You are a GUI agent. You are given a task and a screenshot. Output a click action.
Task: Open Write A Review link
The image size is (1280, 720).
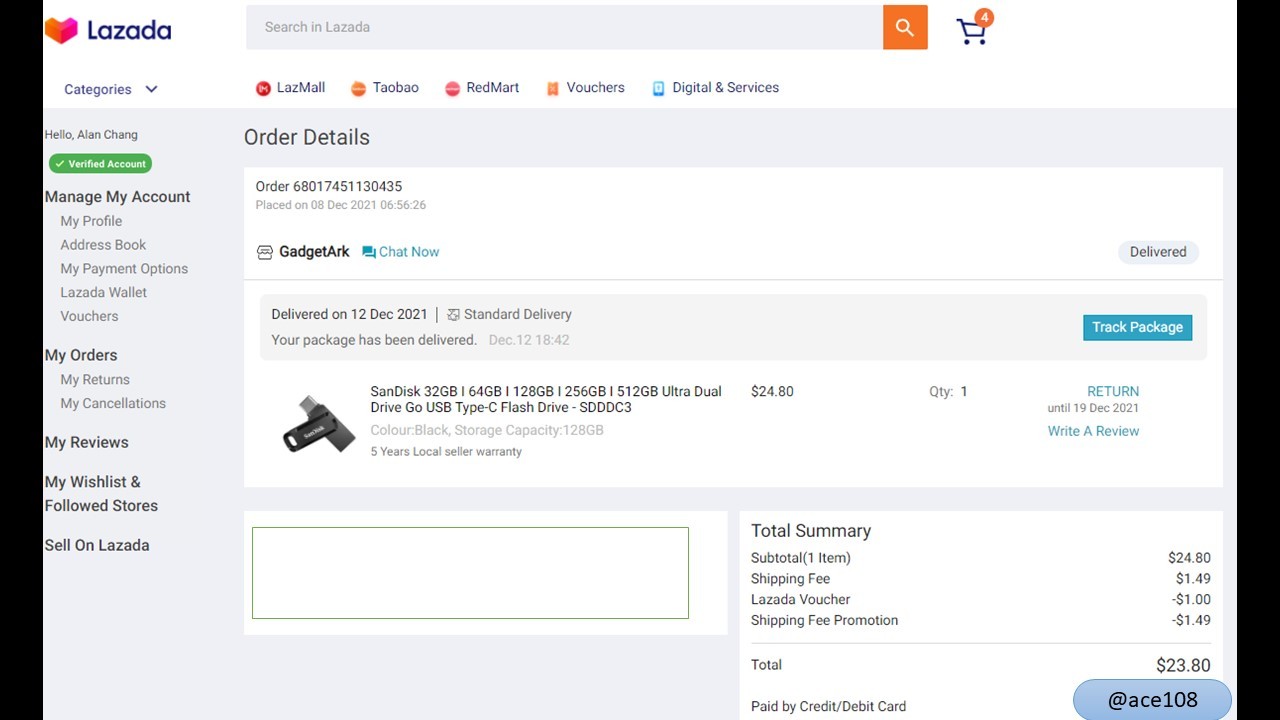point(1093,431)
